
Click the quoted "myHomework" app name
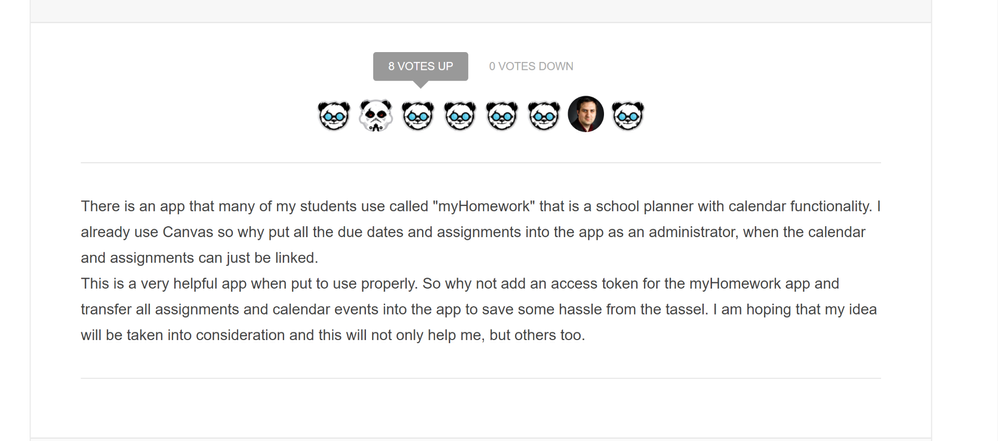[485, 206]
